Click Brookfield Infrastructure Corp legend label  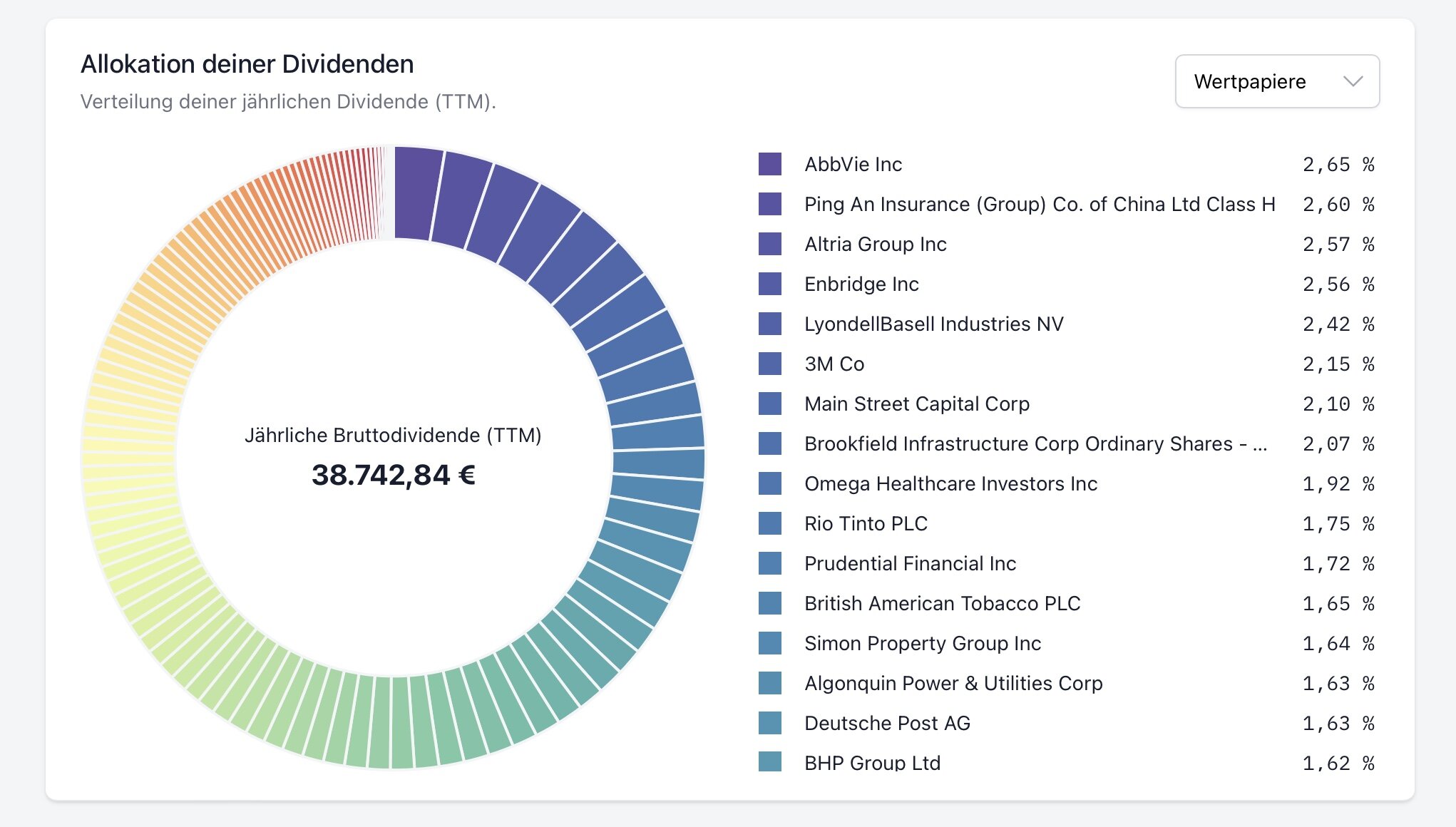(1035, 443)
